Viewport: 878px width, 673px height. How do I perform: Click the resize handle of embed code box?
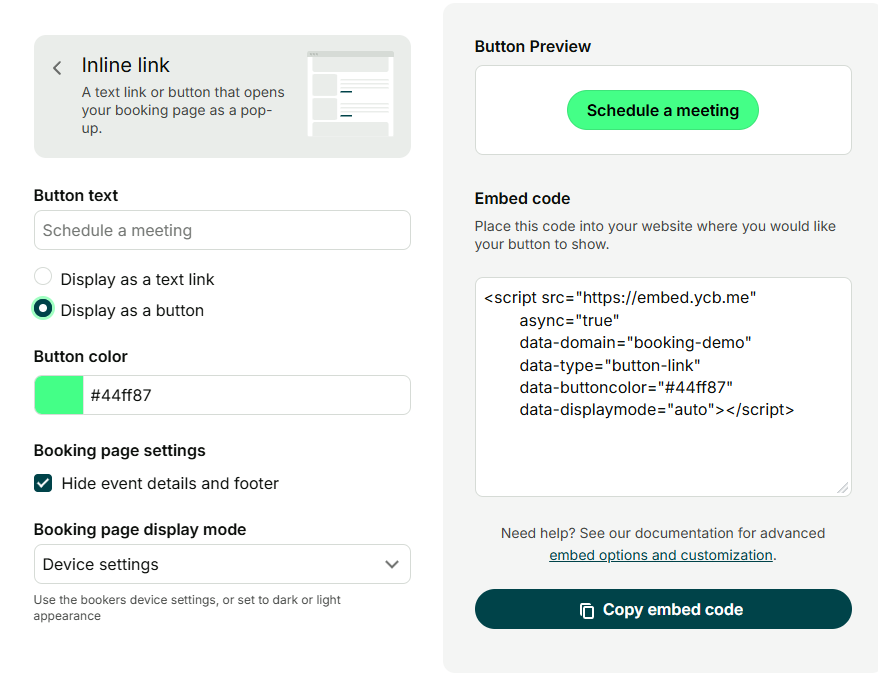pos(843,488)
